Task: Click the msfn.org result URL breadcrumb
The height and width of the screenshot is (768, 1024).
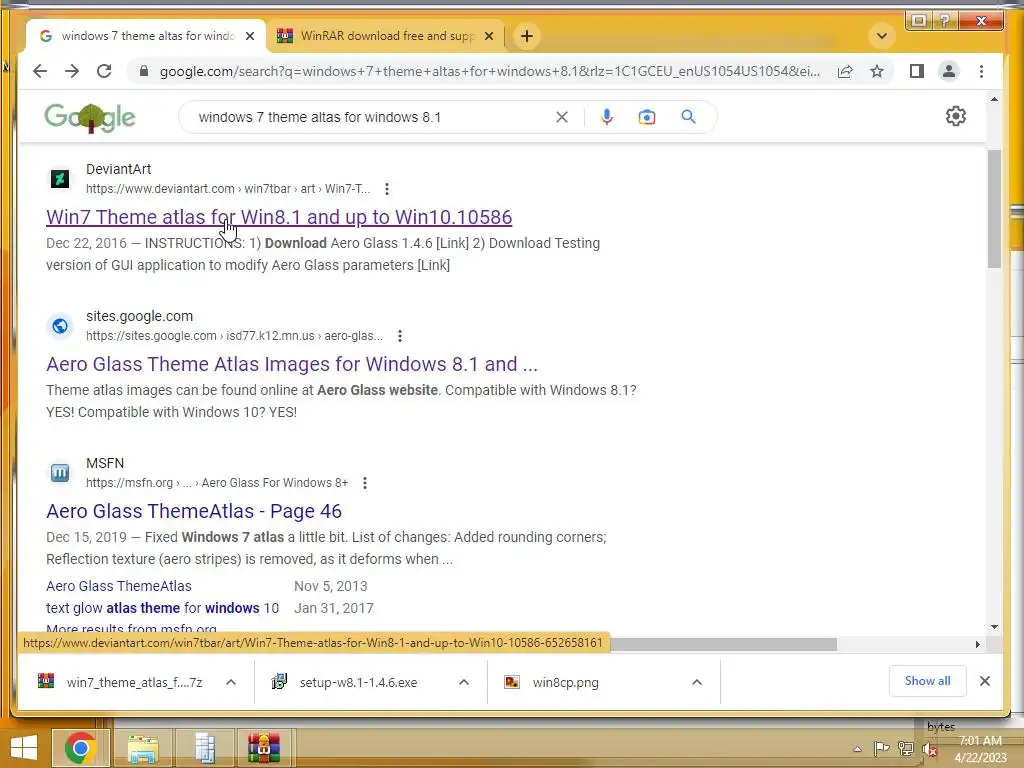Action: point(217,483)
